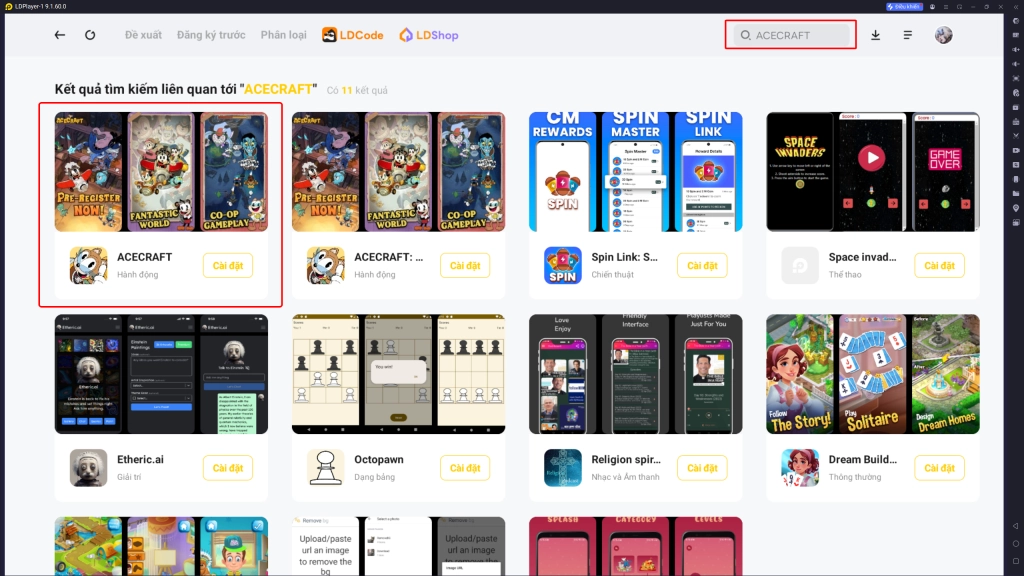The image size is (1024, 576).
Task: Toggle fullscreen in LDPlayer sidebar
Action: click(x=1016, y=78)
